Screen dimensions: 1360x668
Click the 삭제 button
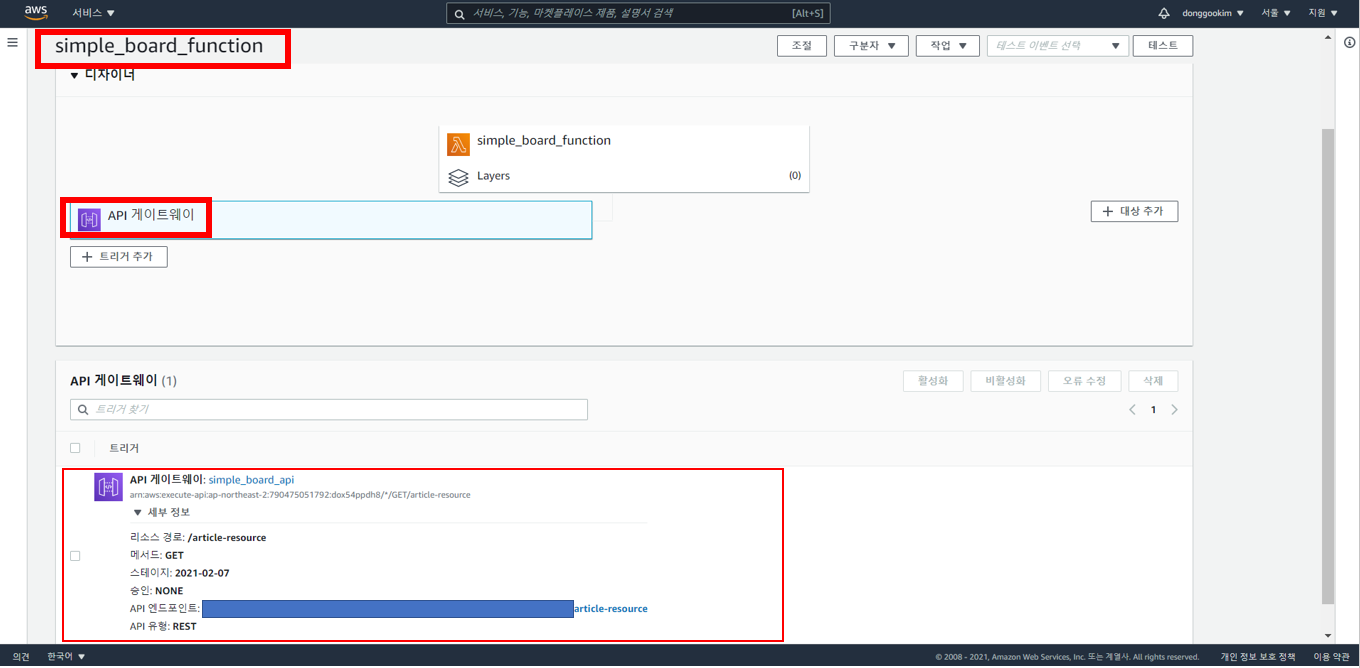pos(1153,381)
